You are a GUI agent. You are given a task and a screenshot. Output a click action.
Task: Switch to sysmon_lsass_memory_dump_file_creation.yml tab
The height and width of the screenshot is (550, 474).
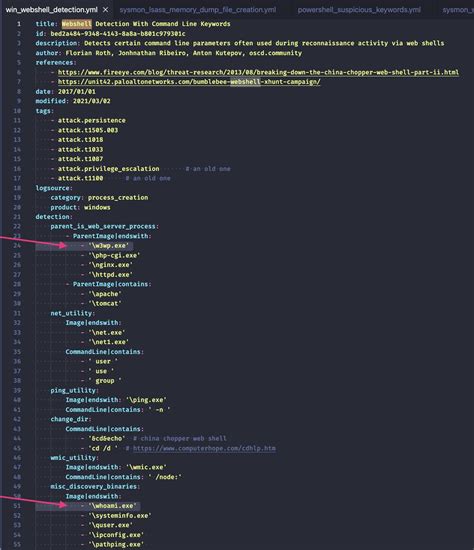pyautogui.click(x=198, y=10)
